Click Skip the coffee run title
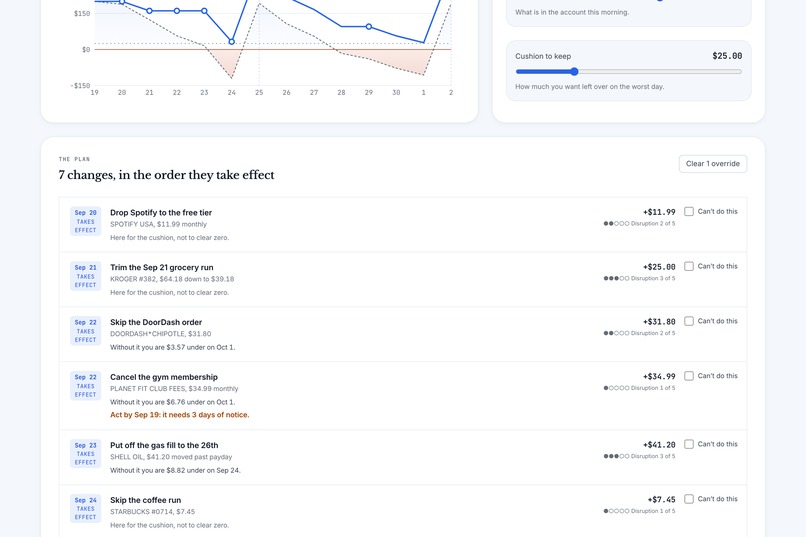Screen dimensions: 806x537 [x=145, y=500]
